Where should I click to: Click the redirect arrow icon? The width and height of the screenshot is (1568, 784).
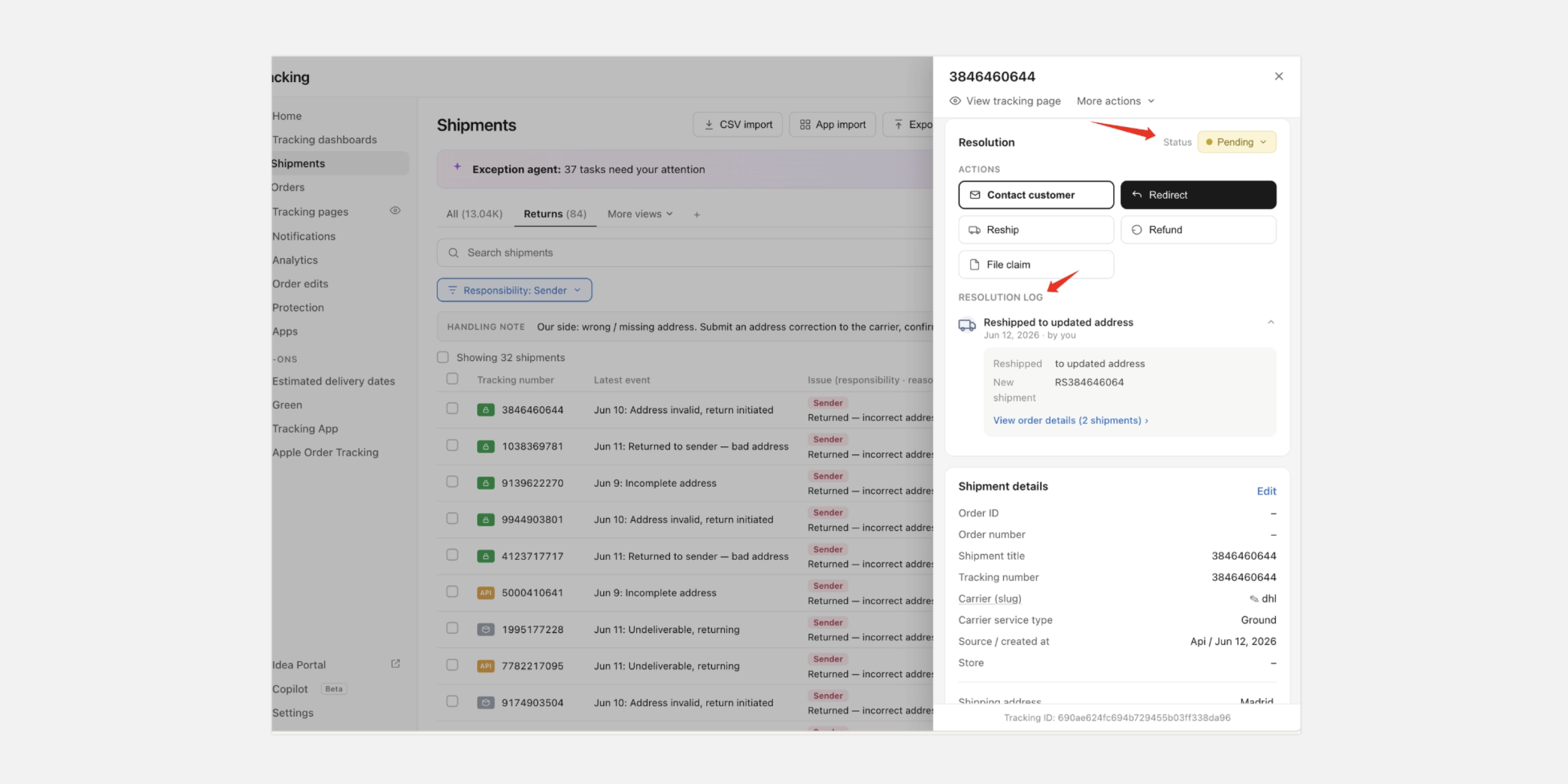coord(1136,194)
